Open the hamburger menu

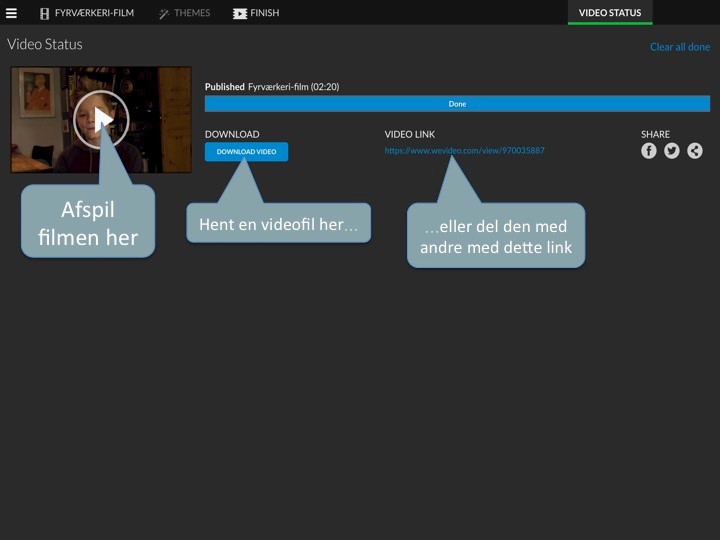(x=11, y=13)
